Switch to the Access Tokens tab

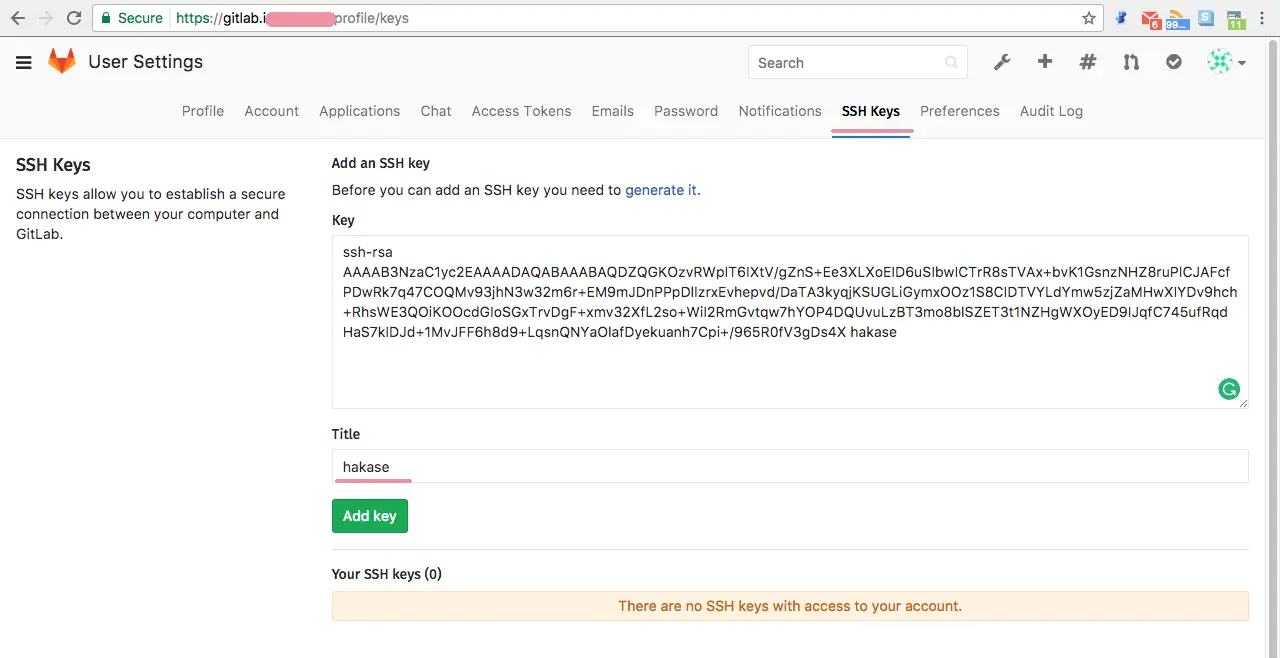coord(521,111)
